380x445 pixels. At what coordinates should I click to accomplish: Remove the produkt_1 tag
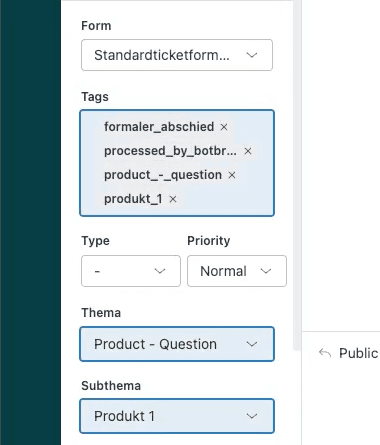pyautogui.click(x=173, y=199)
